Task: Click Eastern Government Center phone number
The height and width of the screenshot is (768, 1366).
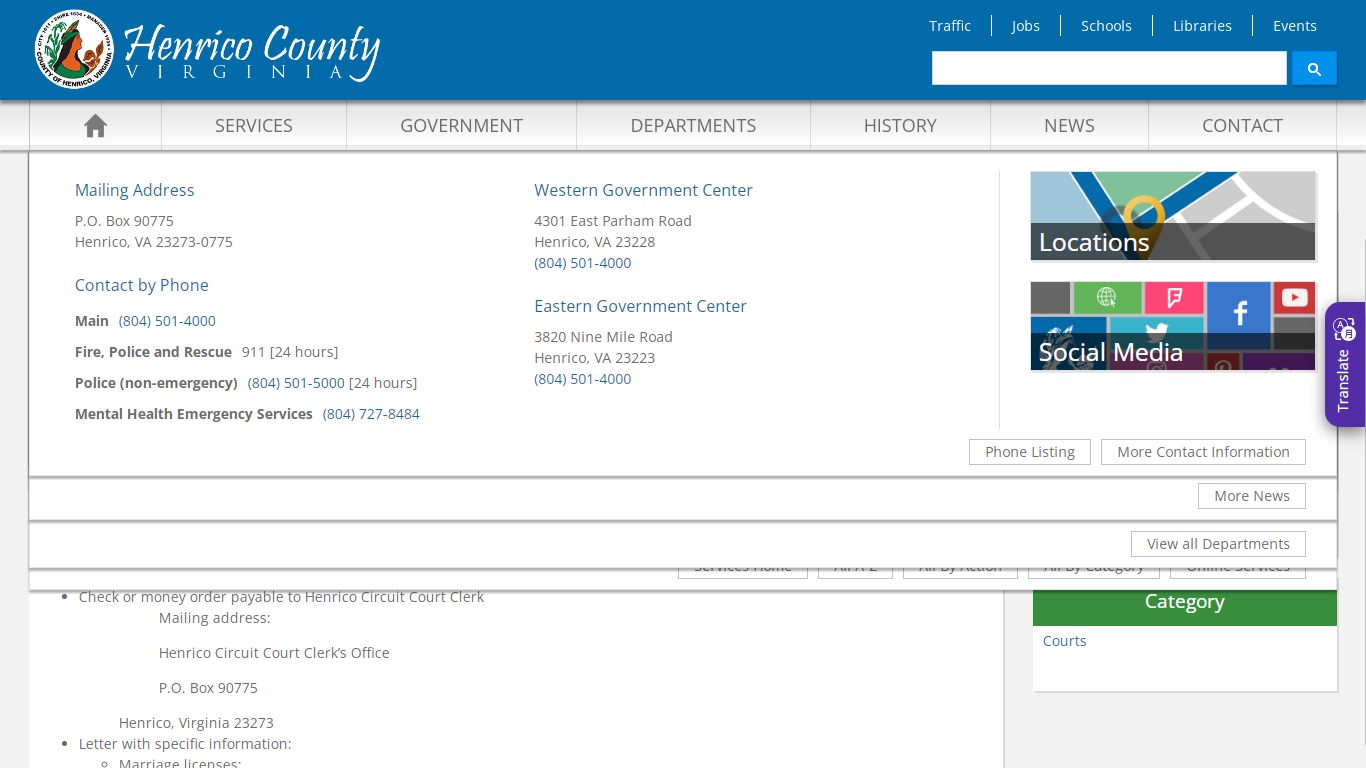Action: (x=583, y=379)
